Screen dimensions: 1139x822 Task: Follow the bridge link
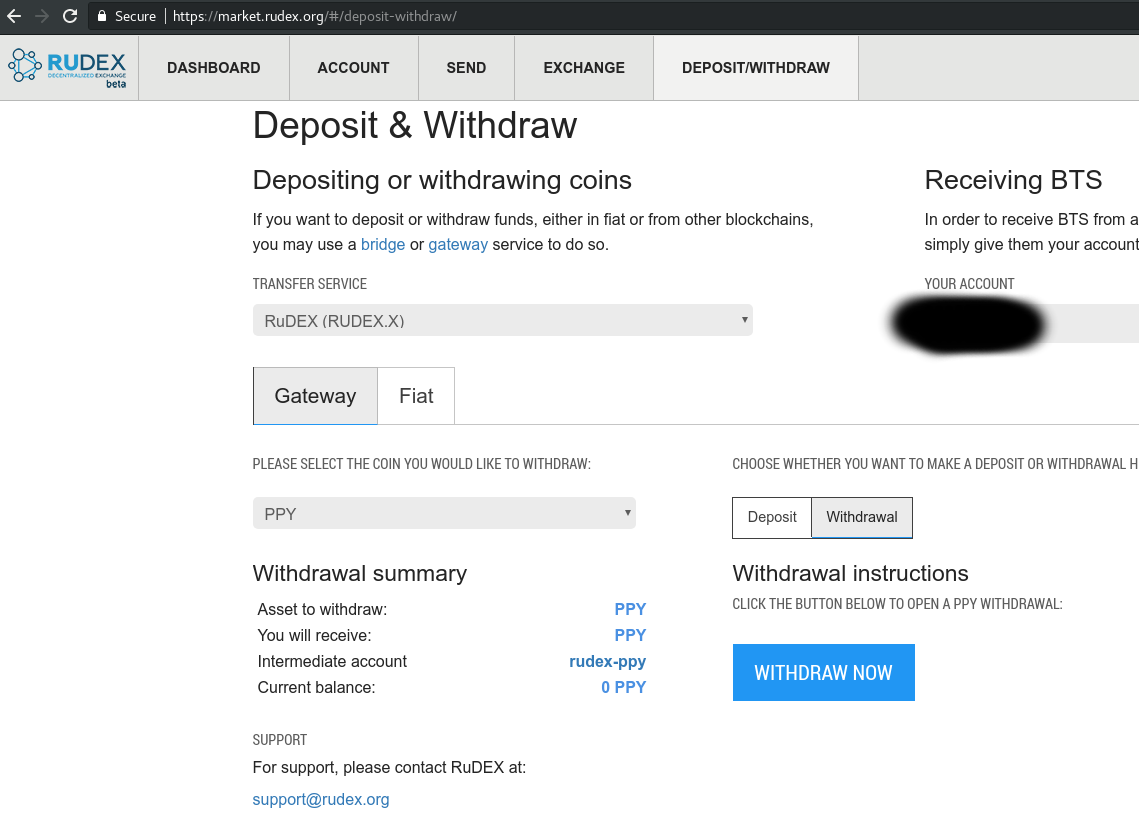coord(383,245)
